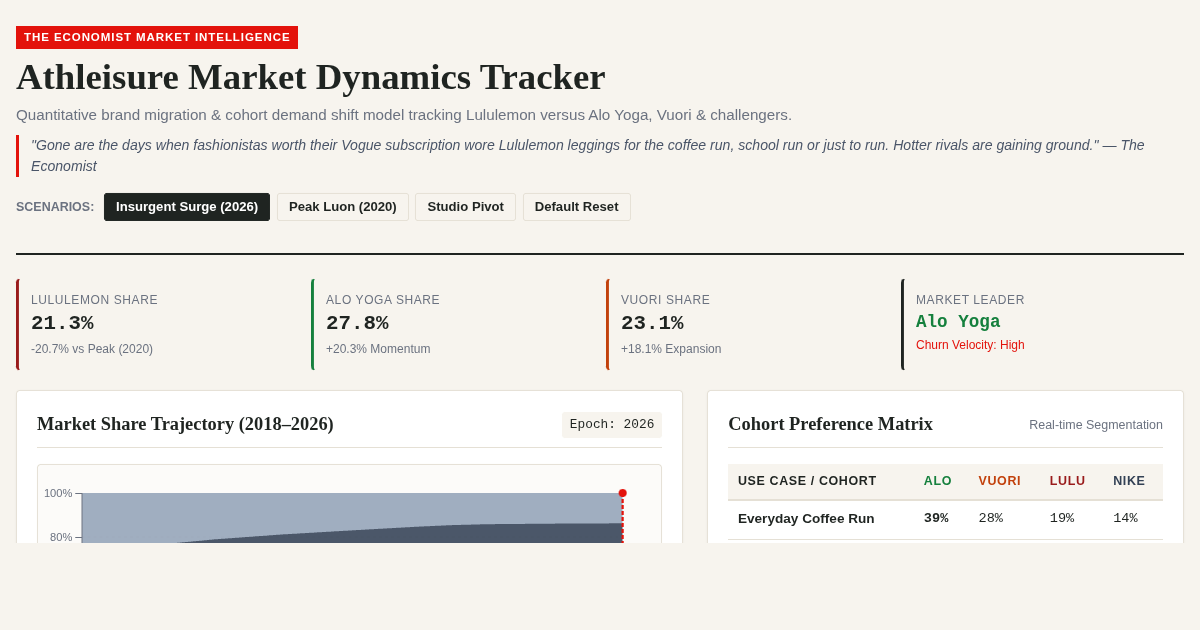The image size is (1200, 630).
Task: Switch to Peak Luon (2020) scenario
Action: click(x=343, y=207)
